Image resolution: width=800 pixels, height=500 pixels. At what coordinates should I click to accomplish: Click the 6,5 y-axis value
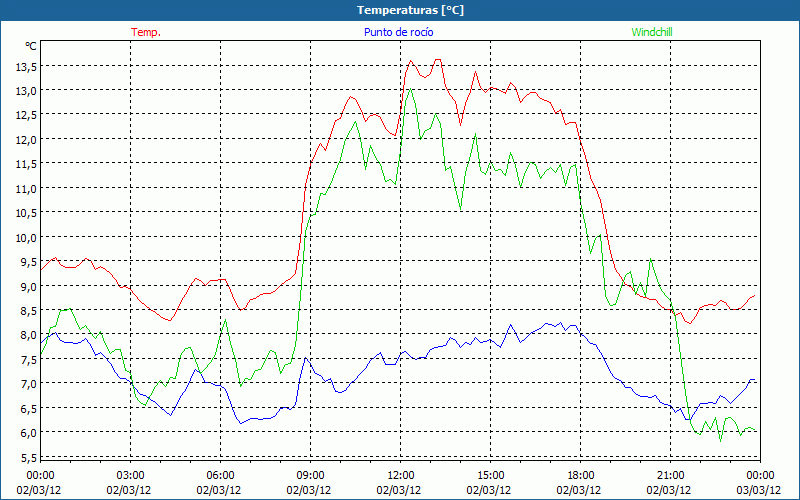click(x=27, y=409)
